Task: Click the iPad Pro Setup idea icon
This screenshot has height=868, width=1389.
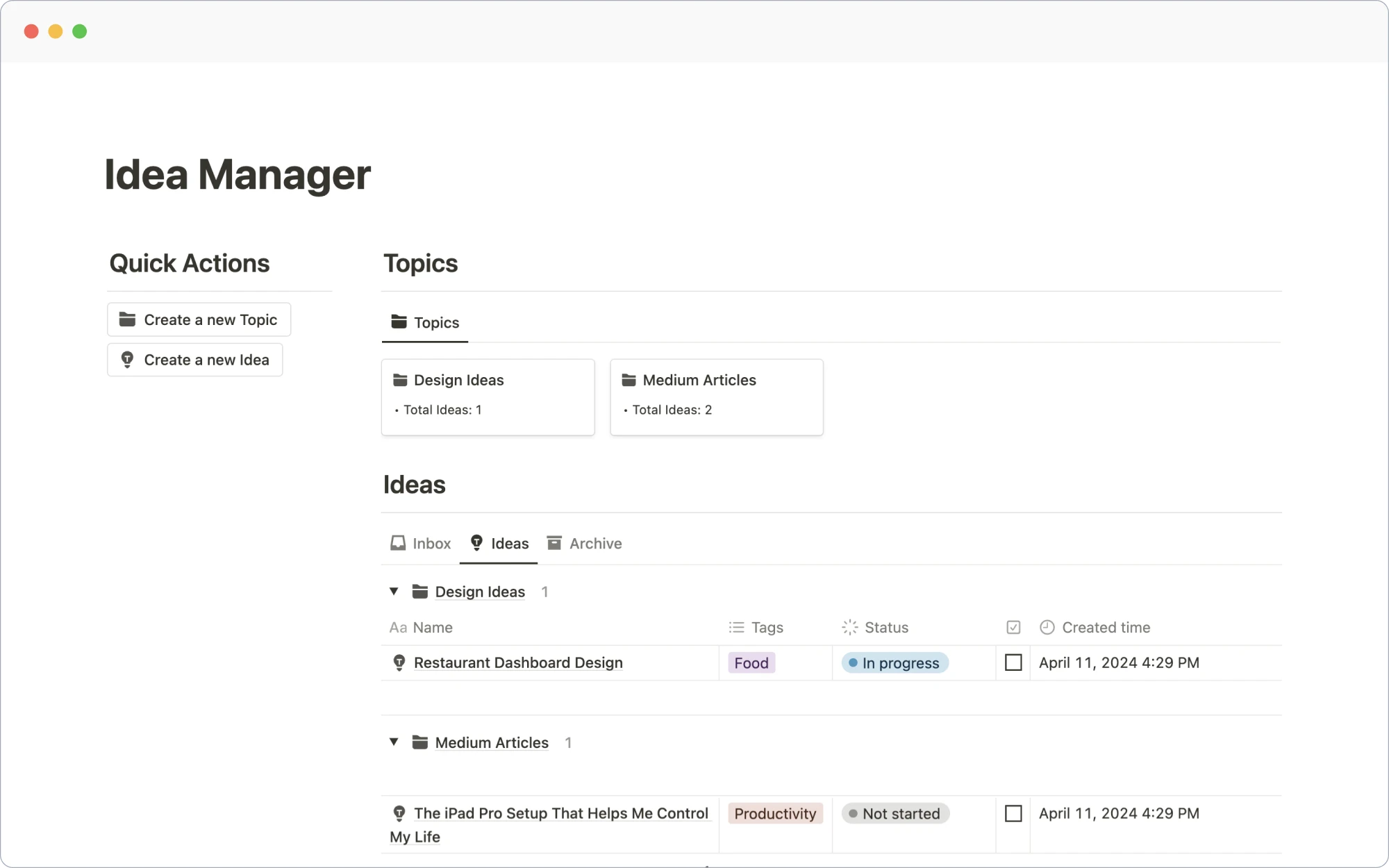Action: coord(400,813)
